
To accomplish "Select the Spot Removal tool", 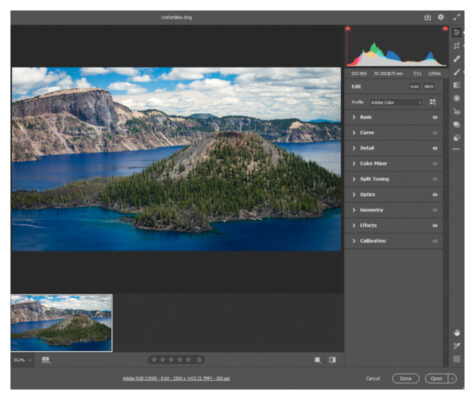I will (x=457, y=59).
